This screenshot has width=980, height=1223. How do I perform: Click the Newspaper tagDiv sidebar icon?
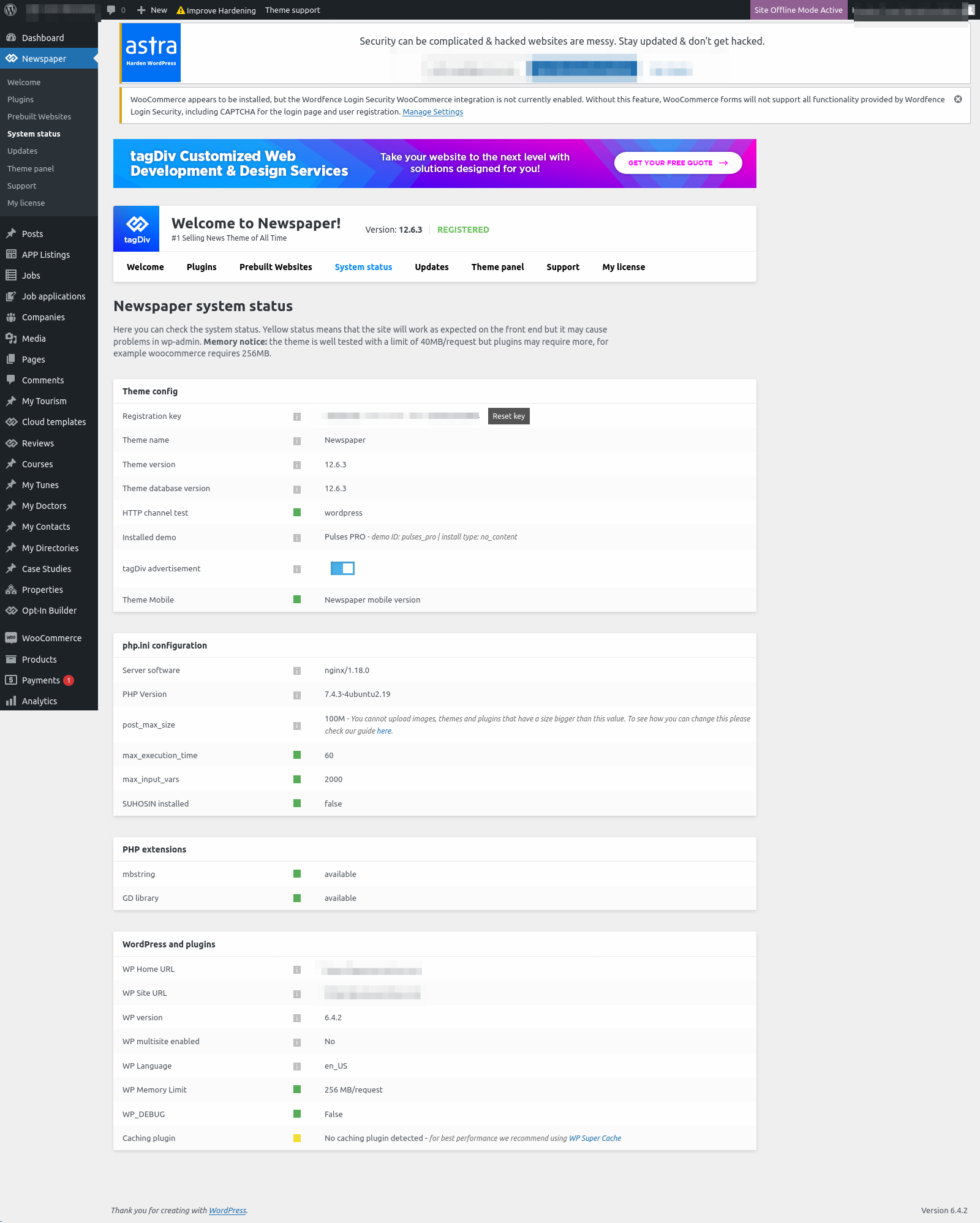pyautogui.click(x=11, y=59)
